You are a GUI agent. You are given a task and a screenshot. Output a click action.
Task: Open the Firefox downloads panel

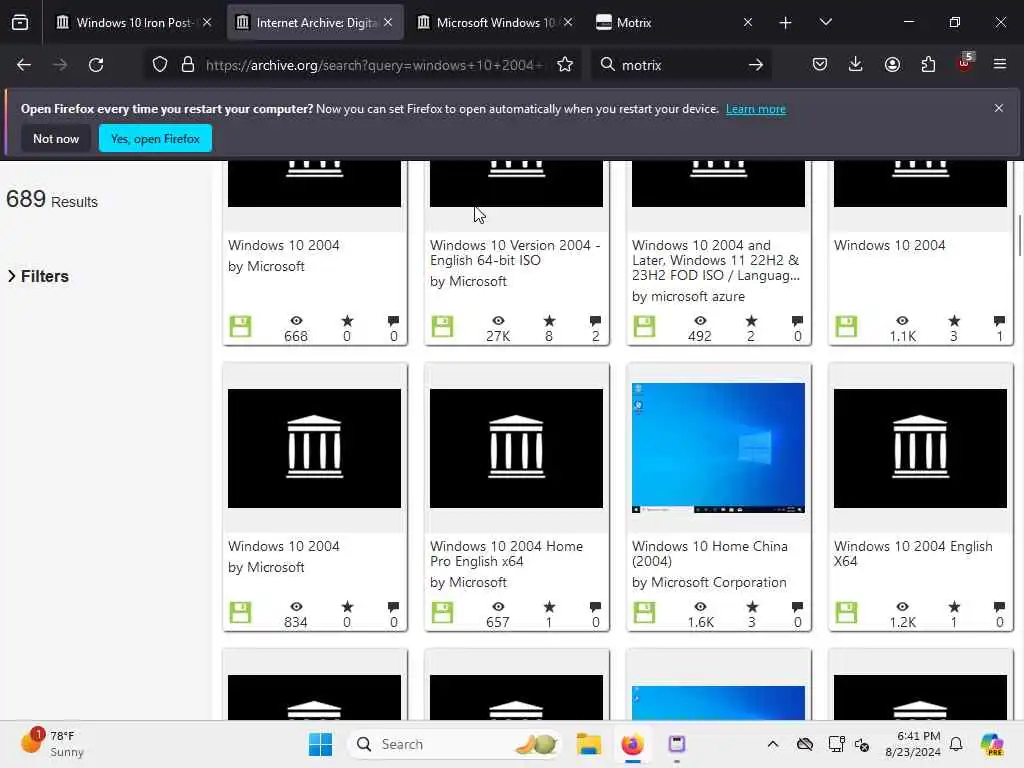pos(856,65)
